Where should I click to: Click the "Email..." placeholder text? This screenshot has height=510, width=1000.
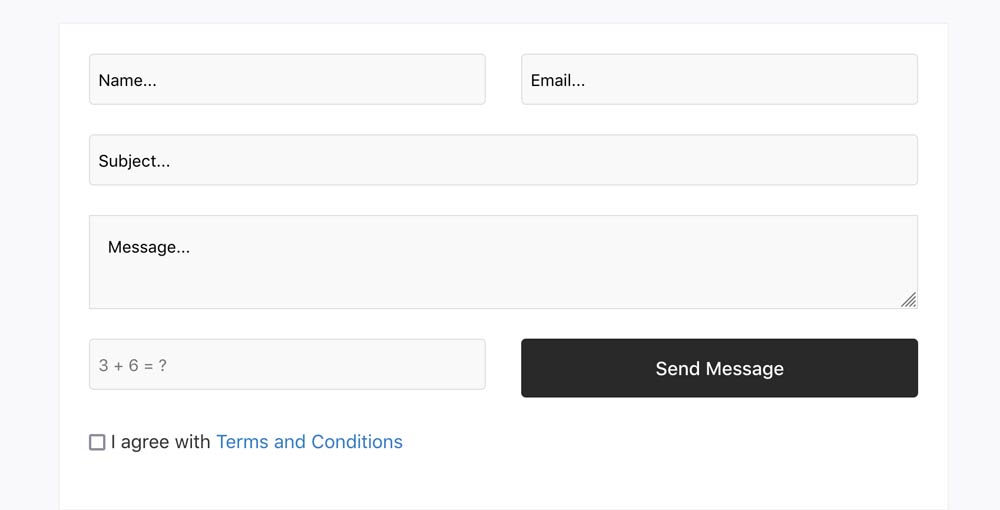pyautogui.click(x=558, y=81)
